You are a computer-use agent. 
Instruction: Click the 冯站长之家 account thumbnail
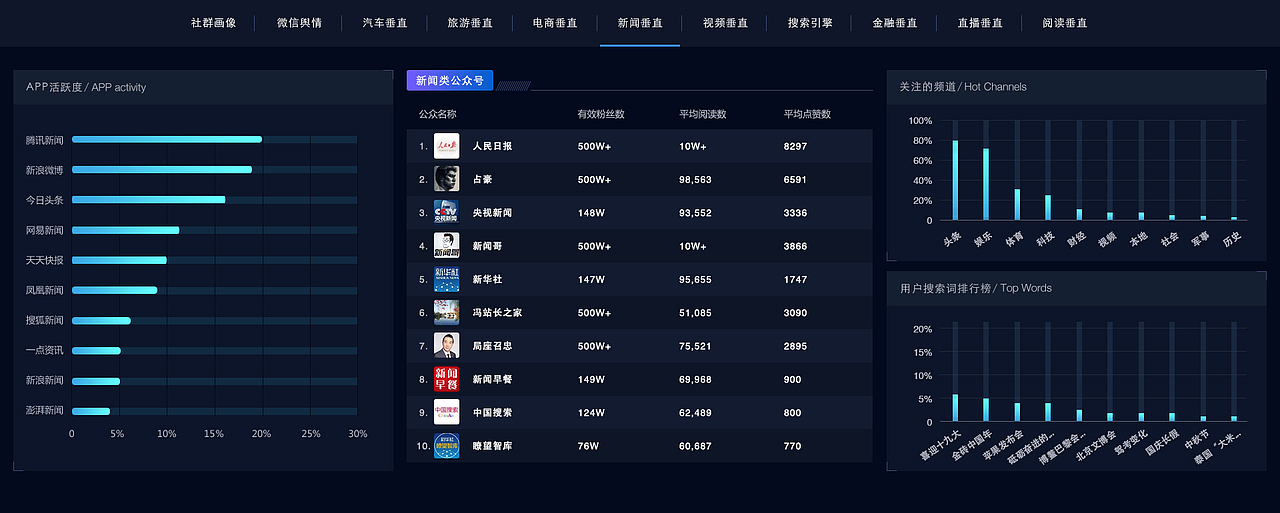point(446,312)
